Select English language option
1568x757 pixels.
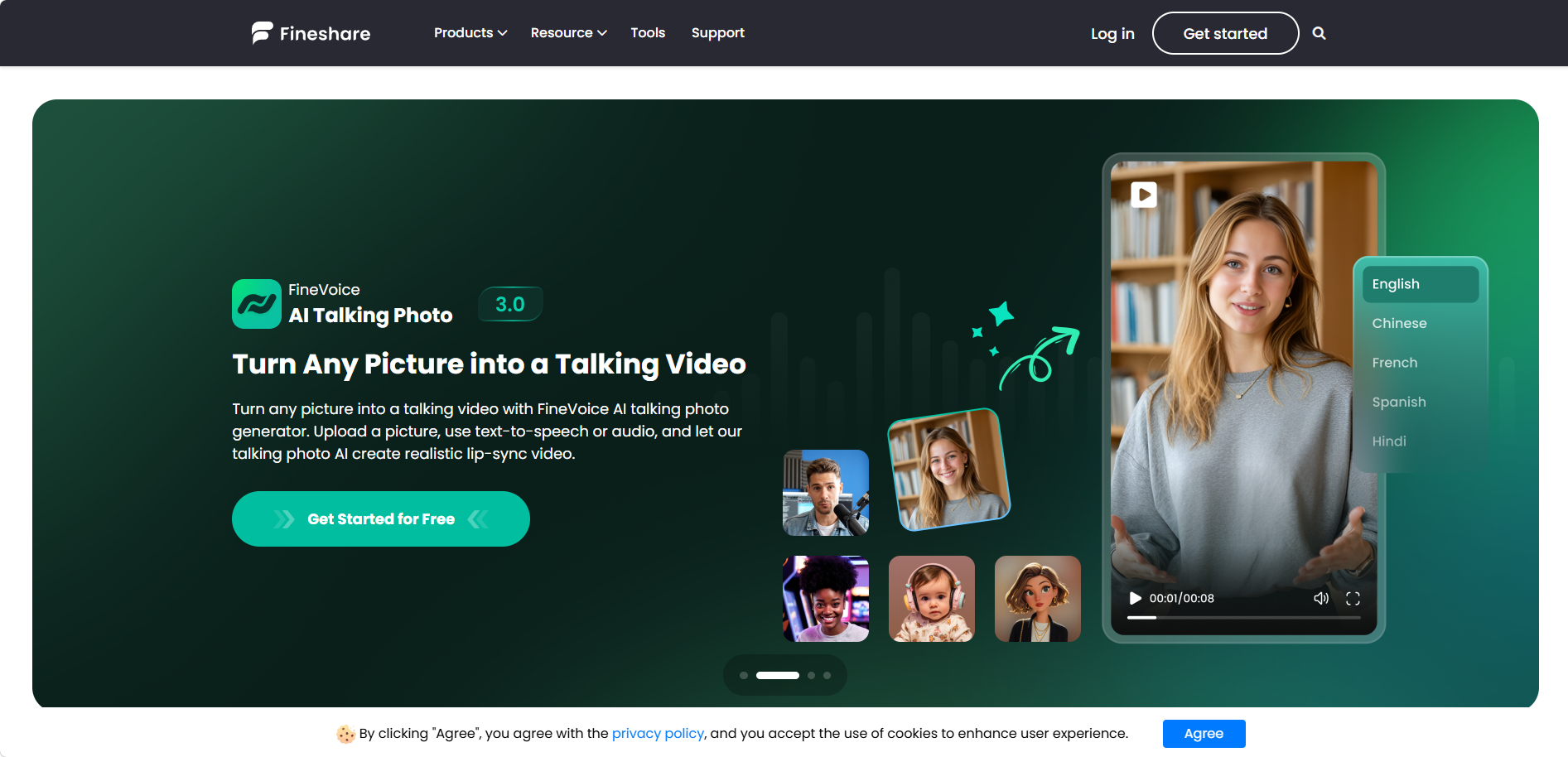coord(1421,284)
